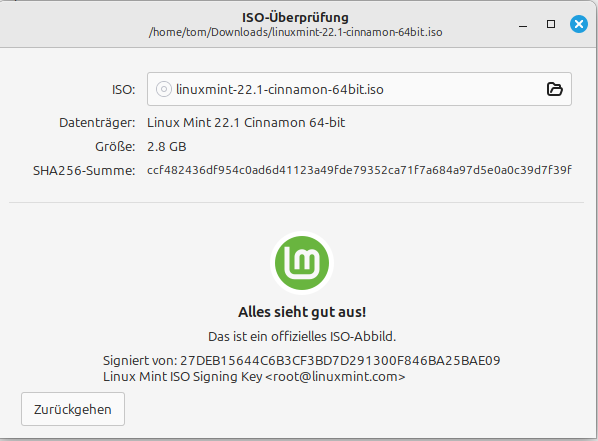This screenshot has width=598, height=441.
Task: Click the Zurückgehen button
Action: coord(73,409)
